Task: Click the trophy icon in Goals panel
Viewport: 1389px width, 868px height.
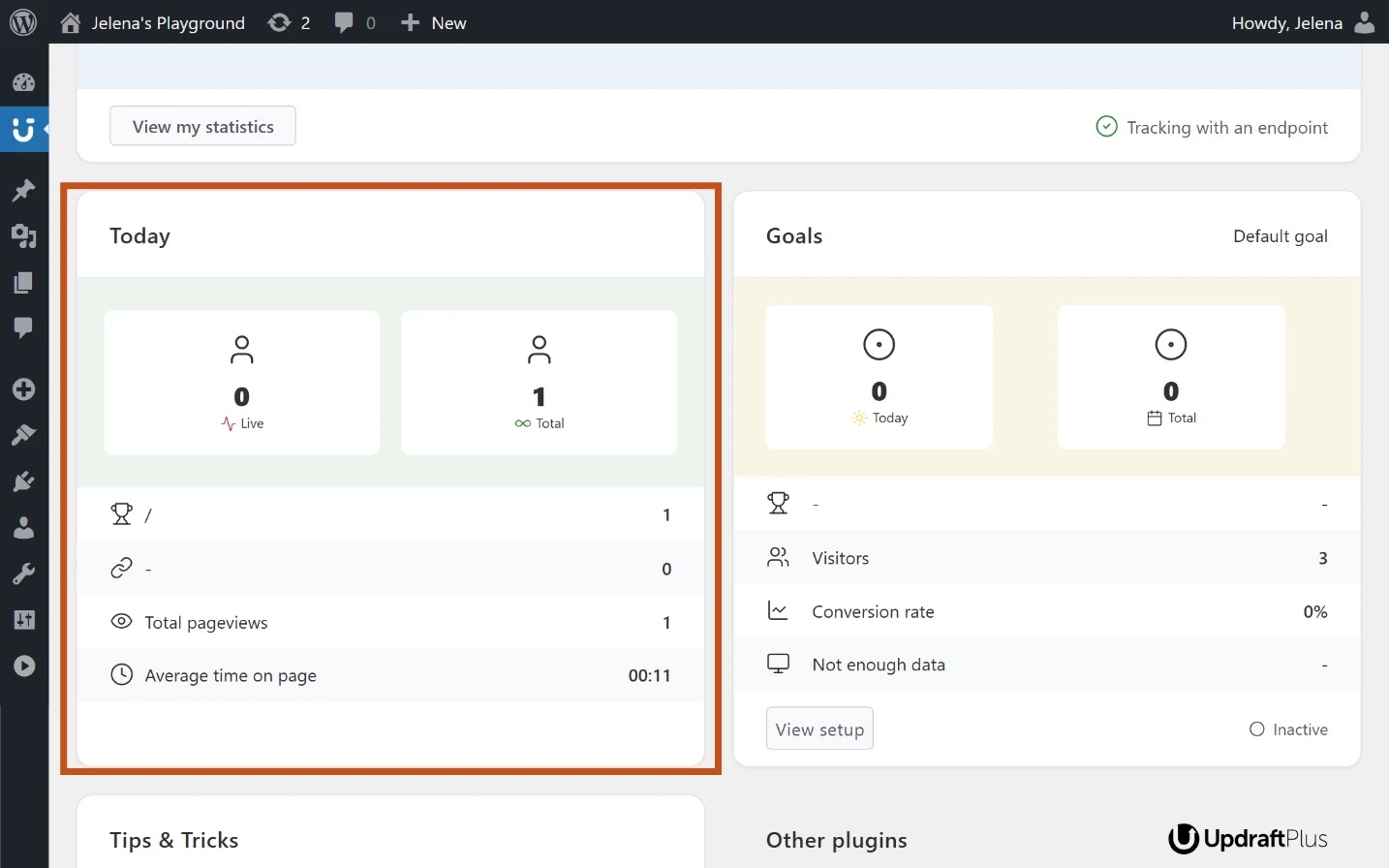Action: click(778, 503)
